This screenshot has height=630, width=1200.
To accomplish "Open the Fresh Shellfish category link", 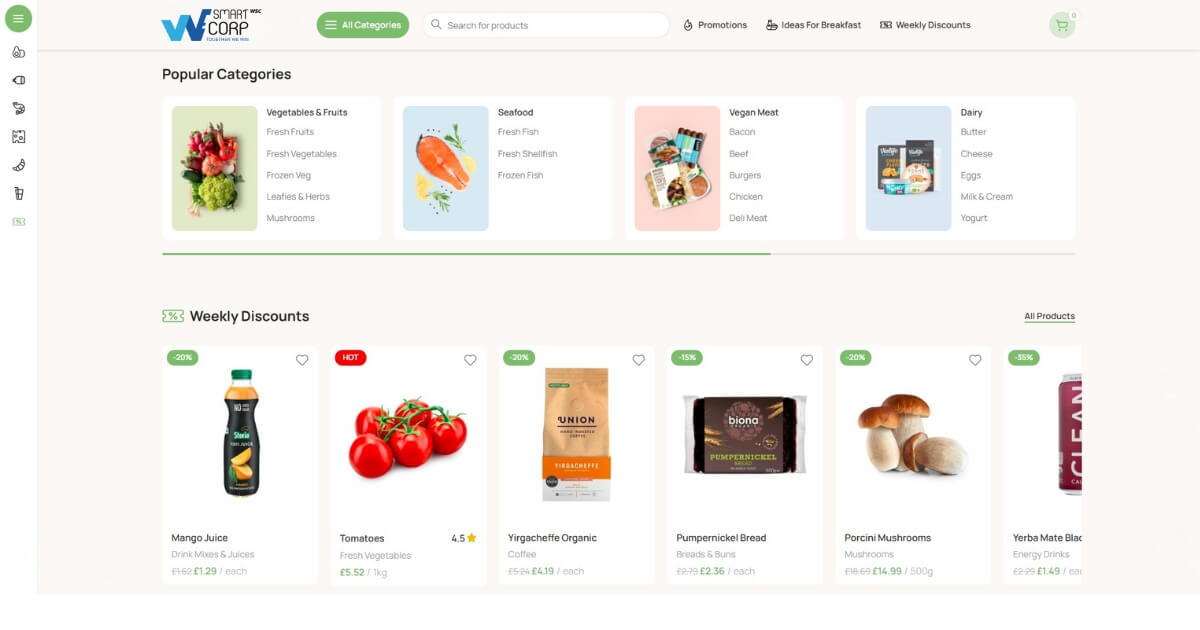I will point(527,154).
